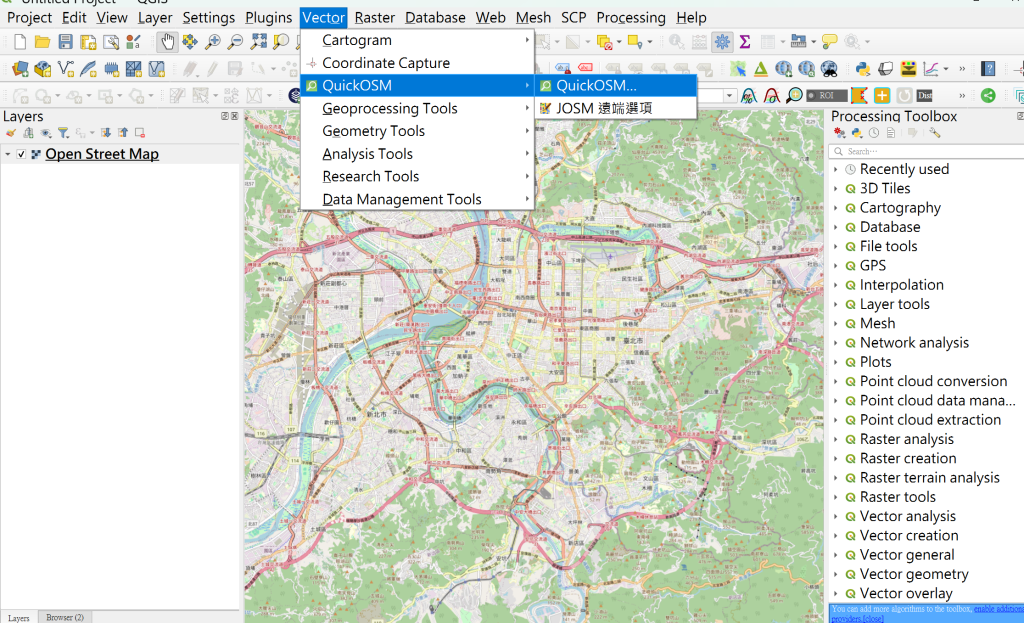Switch to the Browser (2) tab
This screenshot has width=1024, height=623.
click(65, 617)
